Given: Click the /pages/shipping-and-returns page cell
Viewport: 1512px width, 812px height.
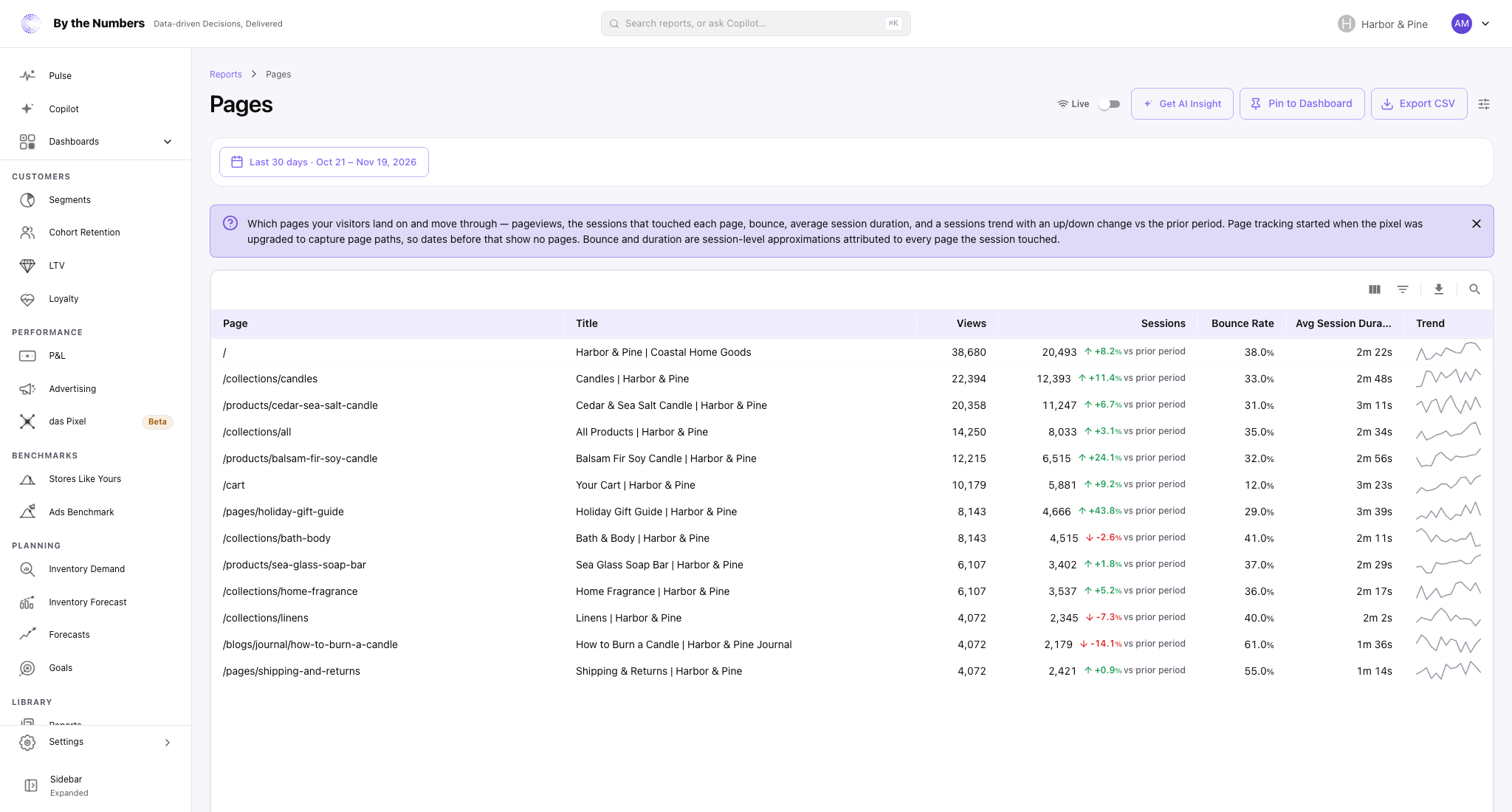Looking at the screenshot, I should [292, 671].
